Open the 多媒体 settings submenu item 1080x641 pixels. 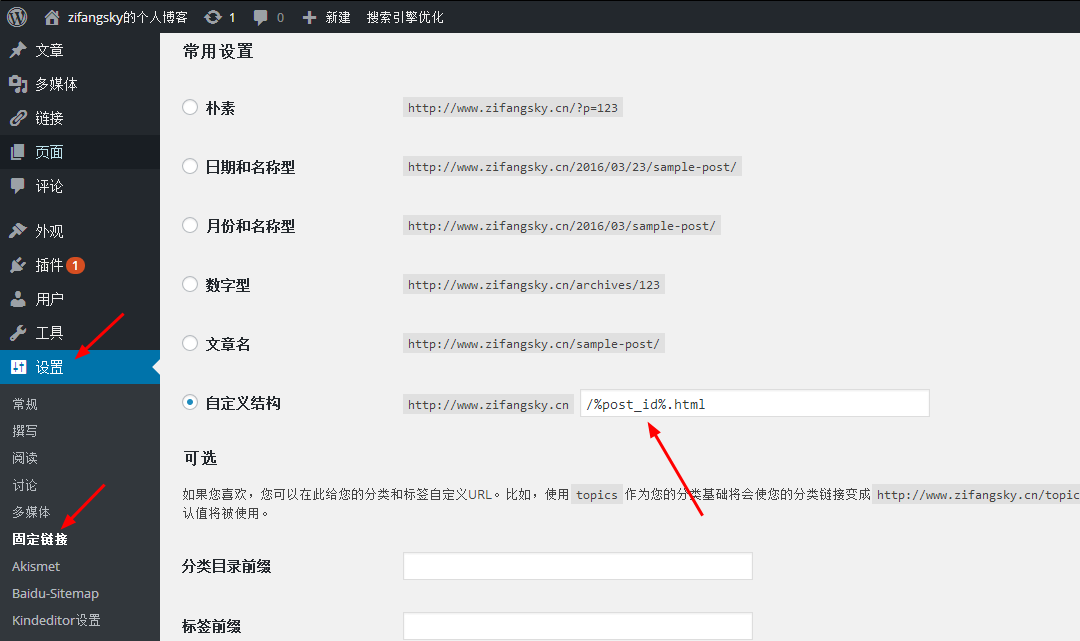point(31,512)
